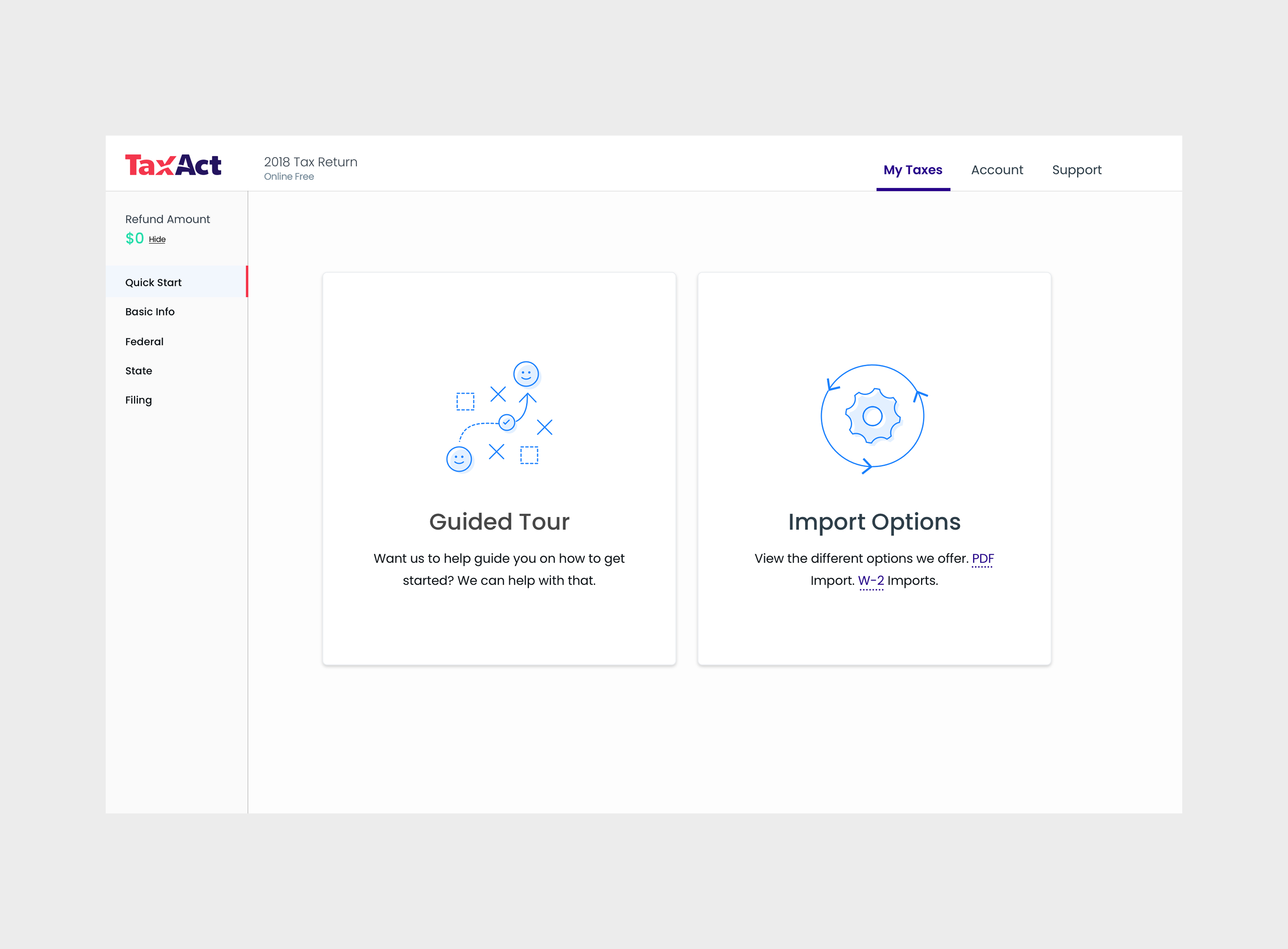1288x949 pixels.
Task: Click the Guided Tour path illustration icon
Action: [x=499, y=417]
